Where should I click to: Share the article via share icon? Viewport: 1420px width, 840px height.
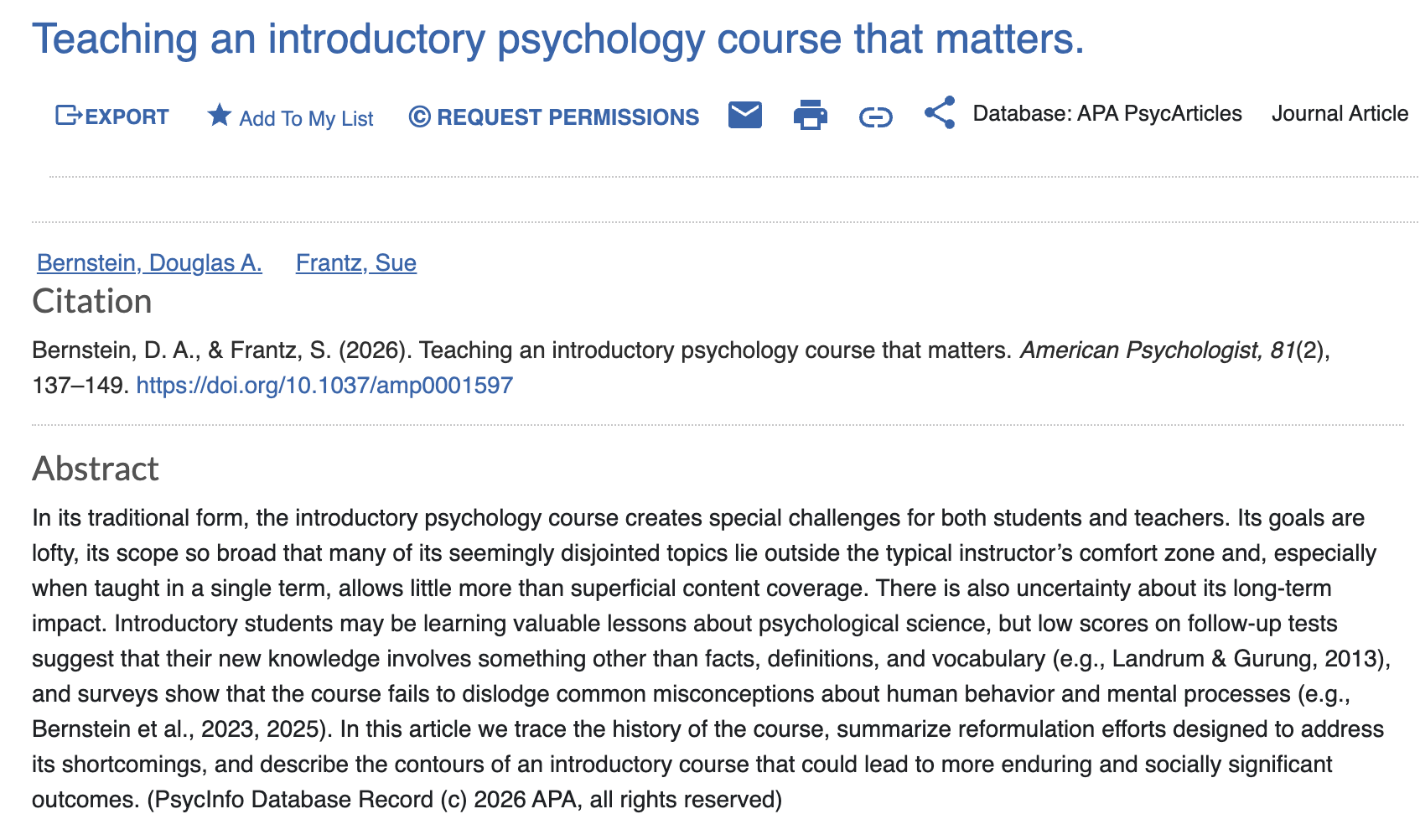940,112
